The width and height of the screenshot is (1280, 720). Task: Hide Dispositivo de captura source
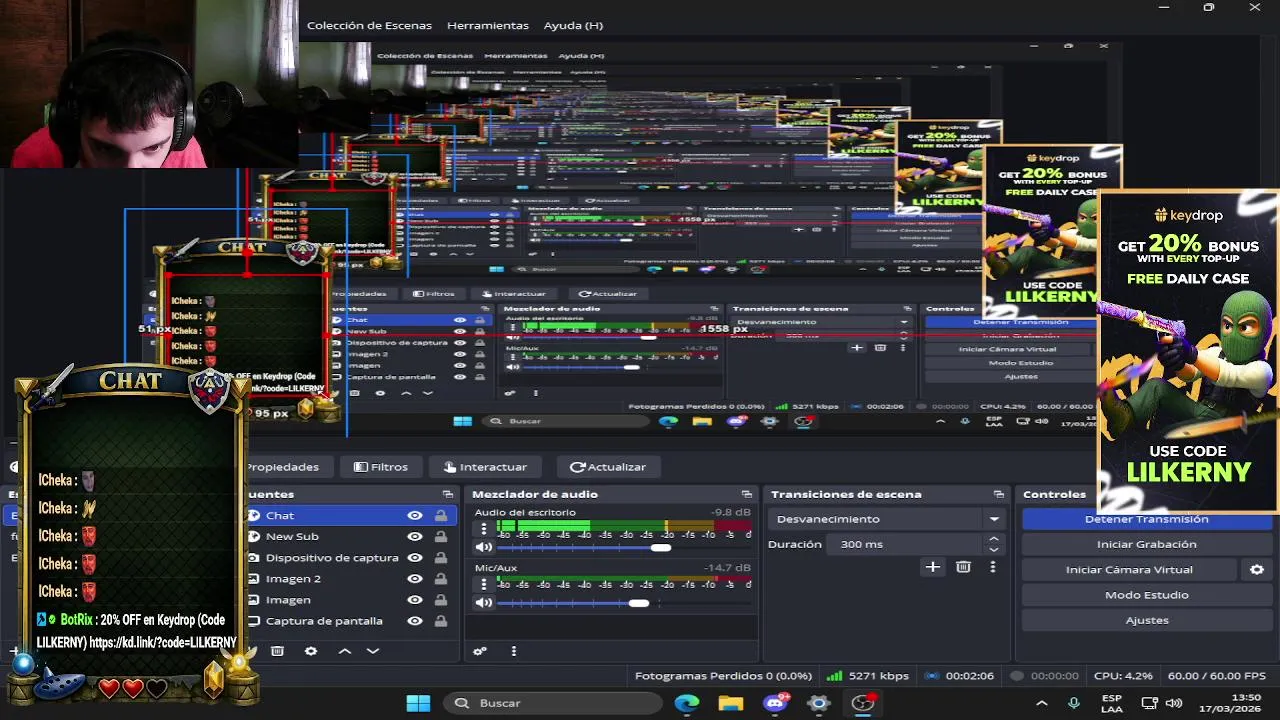point(415,558)
